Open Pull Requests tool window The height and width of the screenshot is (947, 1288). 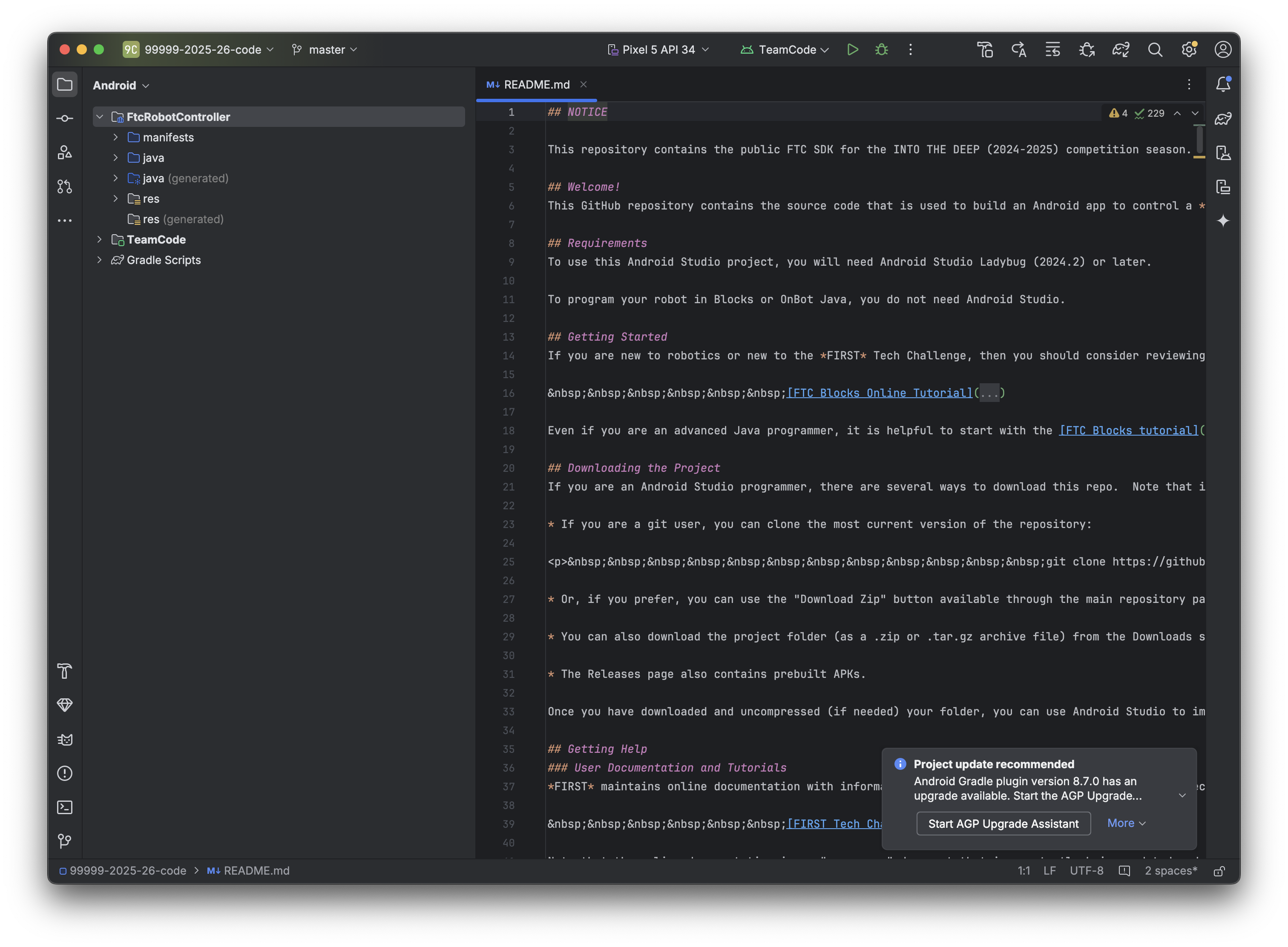pos(65,187)
